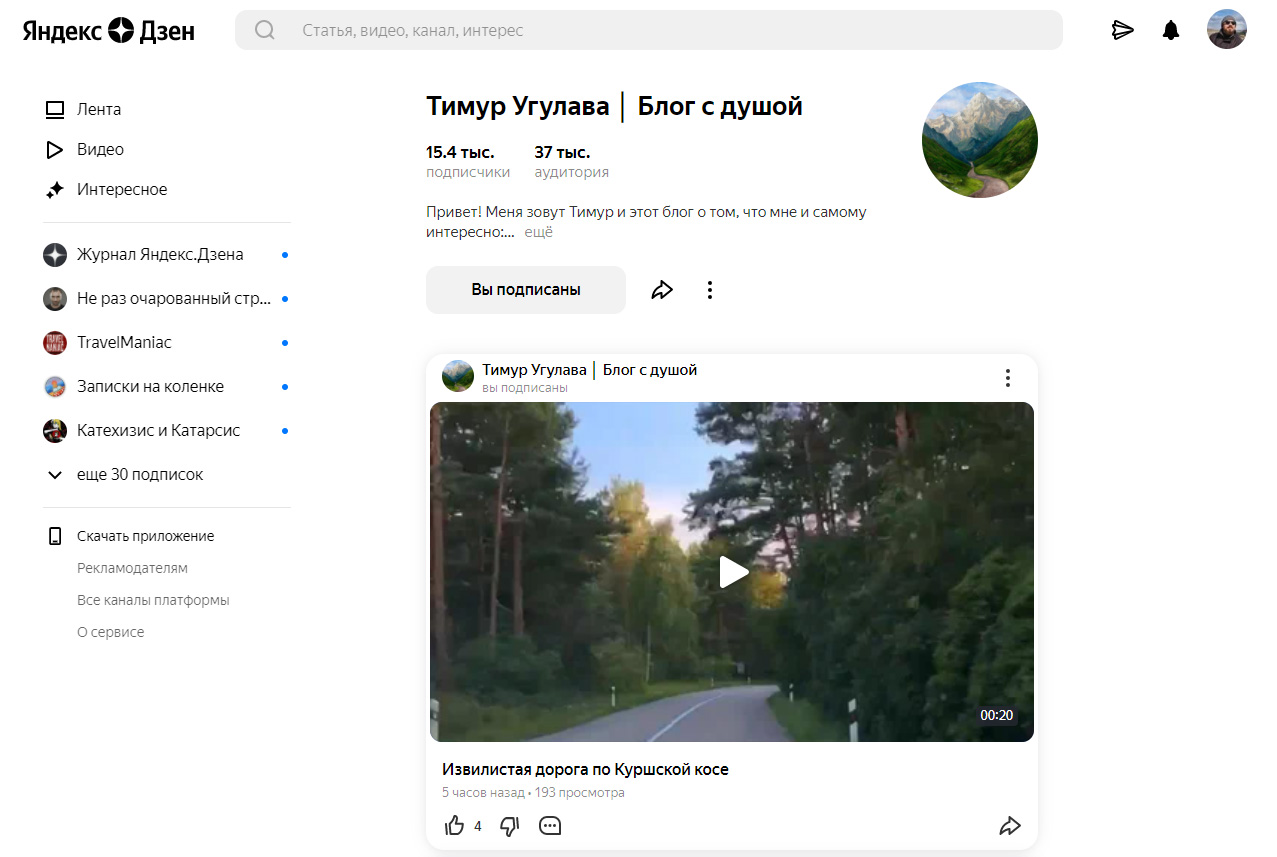Click the Катехизис и Катарсис channel avatar
The height and width of the screenshot is (857, 1277).
click(55, 431)
